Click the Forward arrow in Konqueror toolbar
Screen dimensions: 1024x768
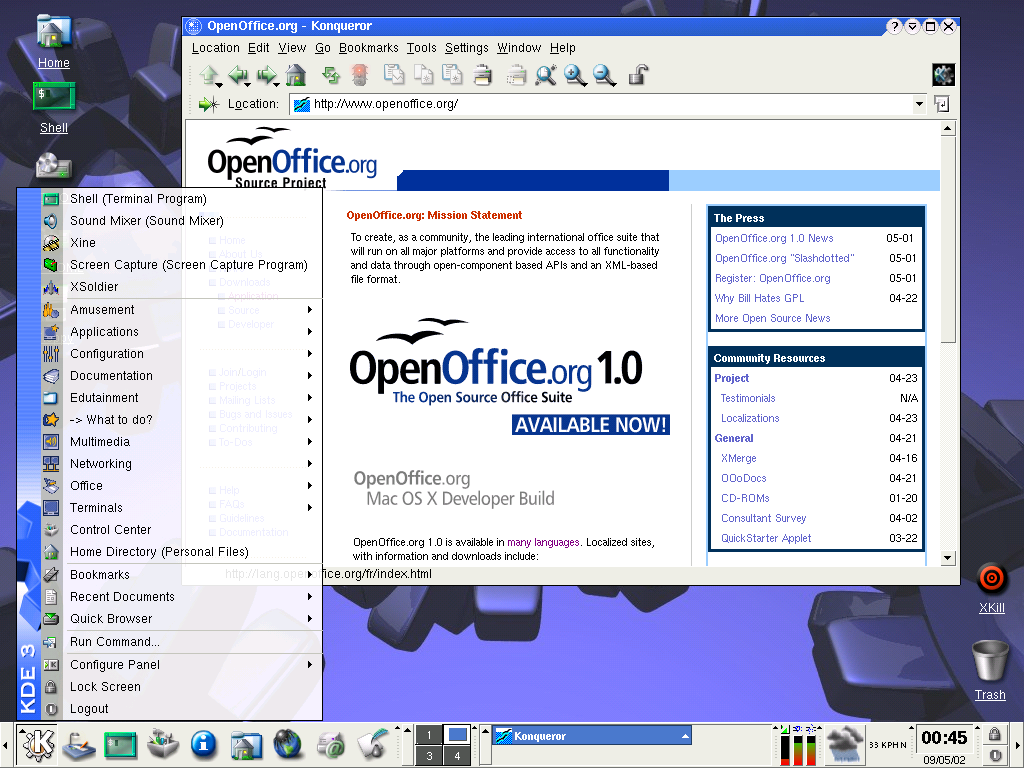[x=267, y=75]
